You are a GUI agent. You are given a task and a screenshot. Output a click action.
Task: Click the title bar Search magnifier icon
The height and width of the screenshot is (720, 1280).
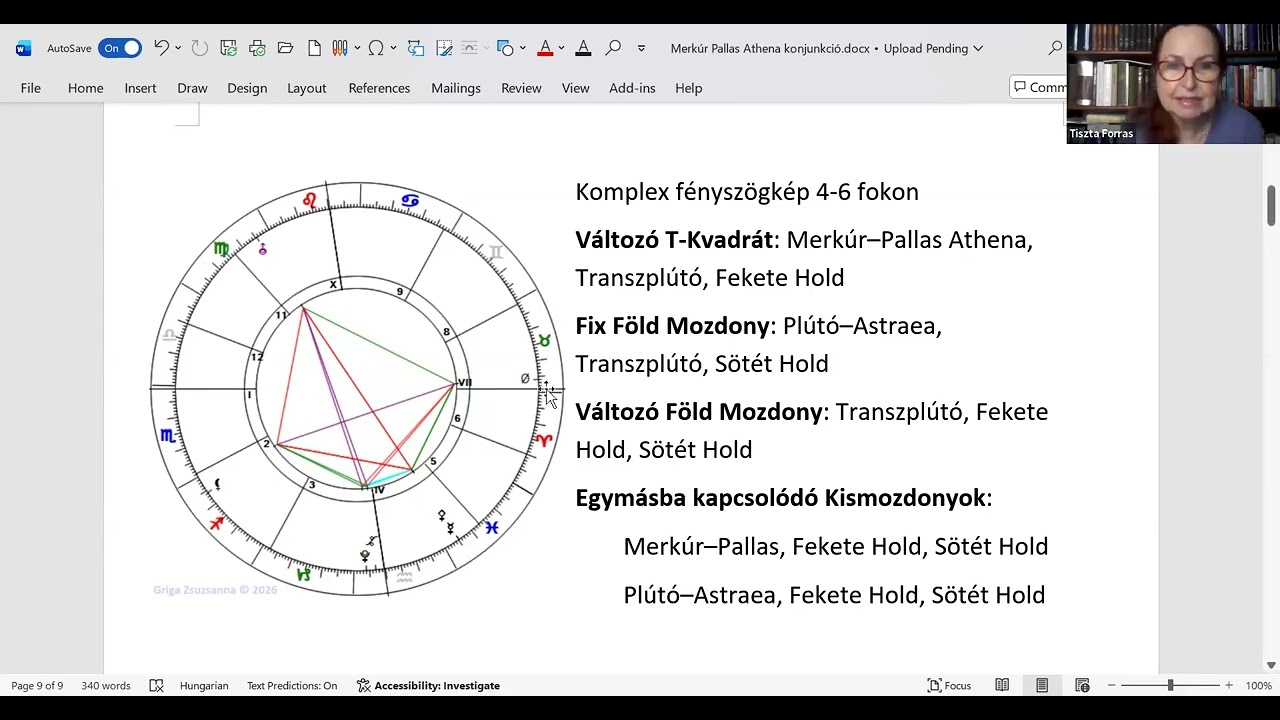(1055, 48)
